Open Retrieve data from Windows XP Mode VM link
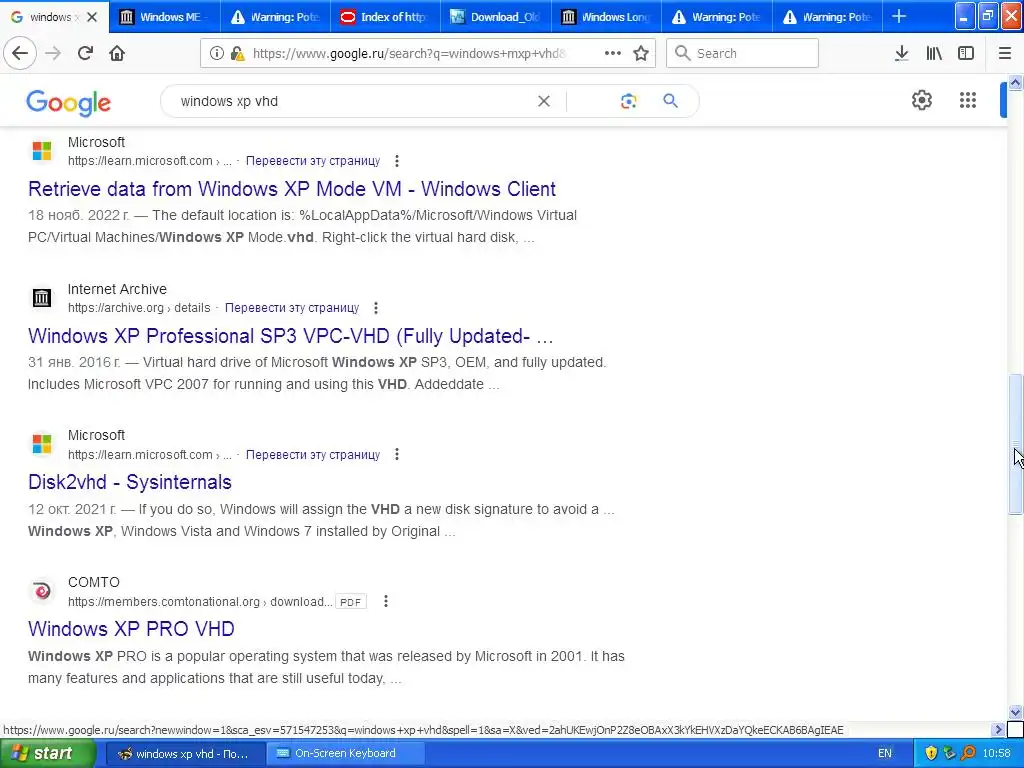 pos(292,189)
